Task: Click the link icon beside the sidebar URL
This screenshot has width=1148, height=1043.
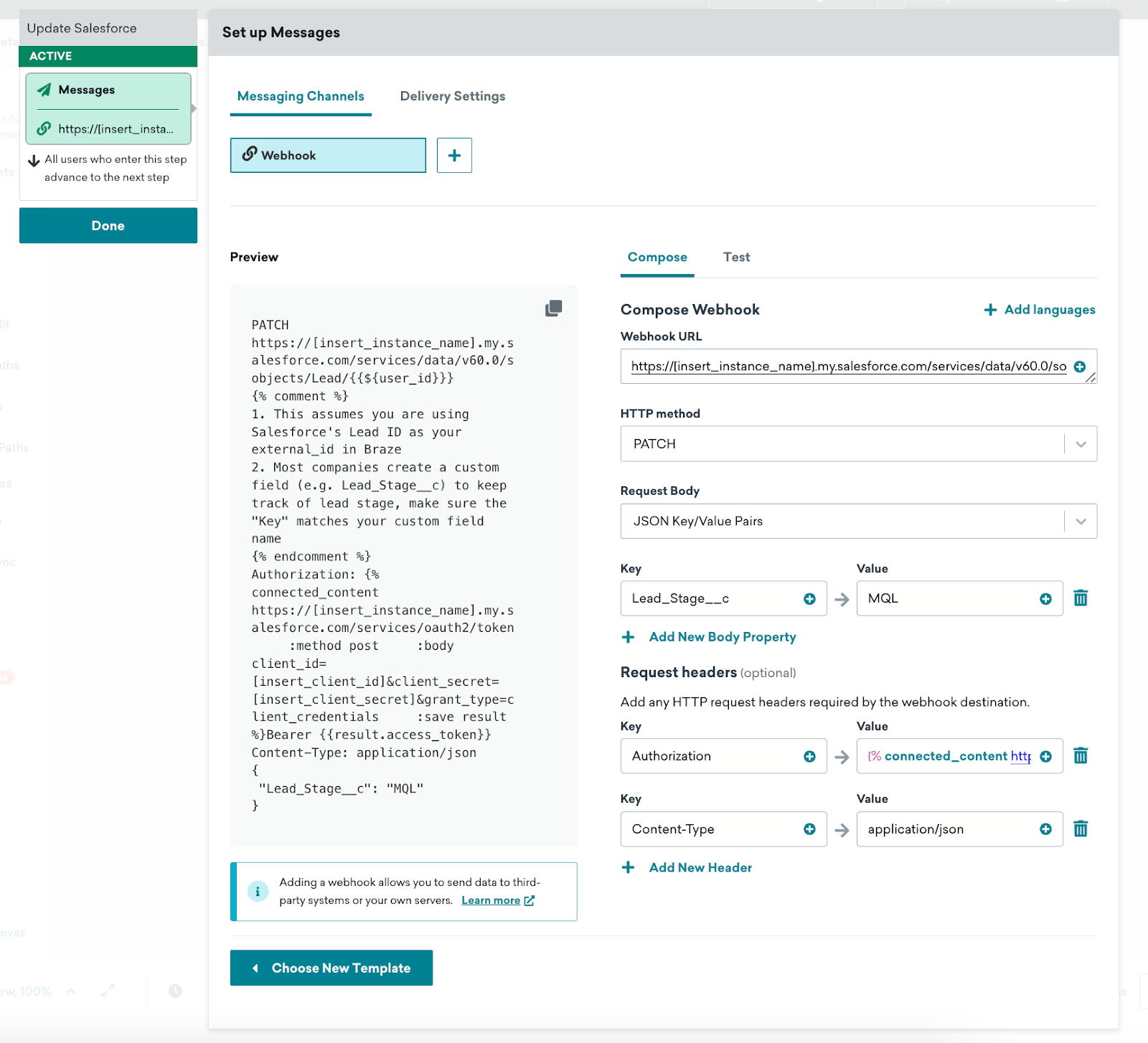Action: (44, 128)
